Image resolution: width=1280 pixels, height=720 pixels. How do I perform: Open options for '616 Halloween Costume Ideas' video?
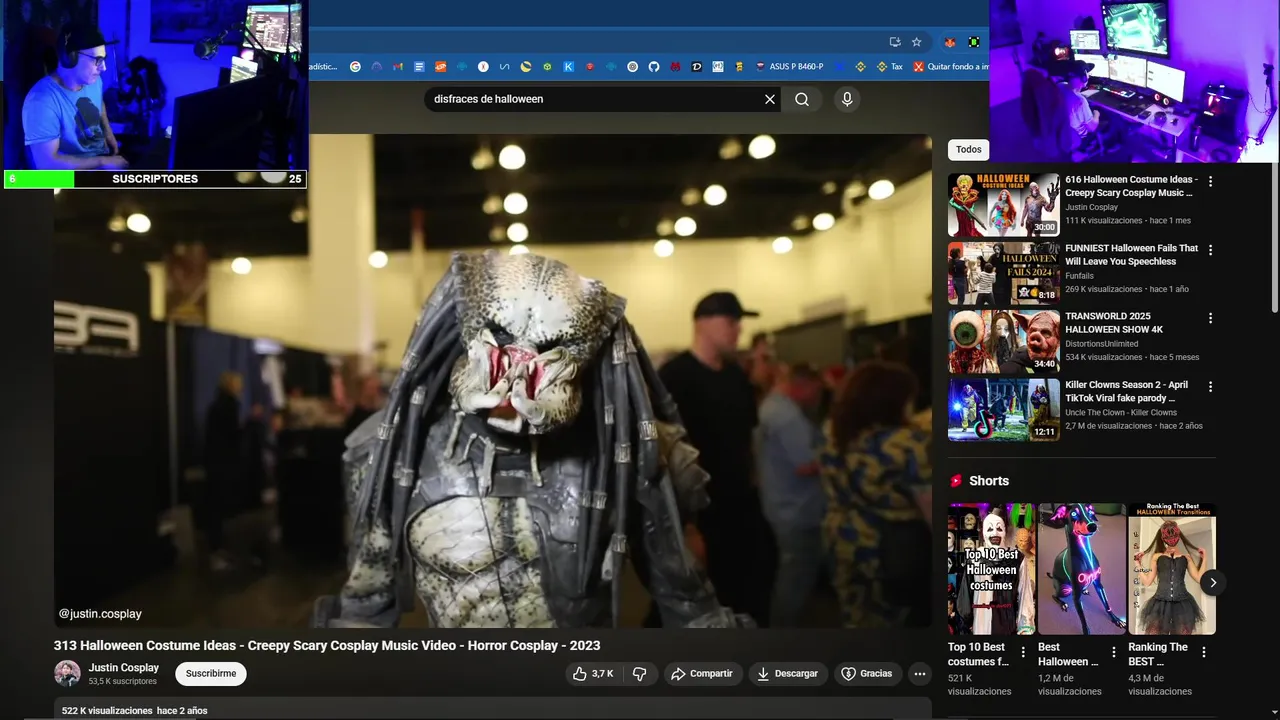1210,182
